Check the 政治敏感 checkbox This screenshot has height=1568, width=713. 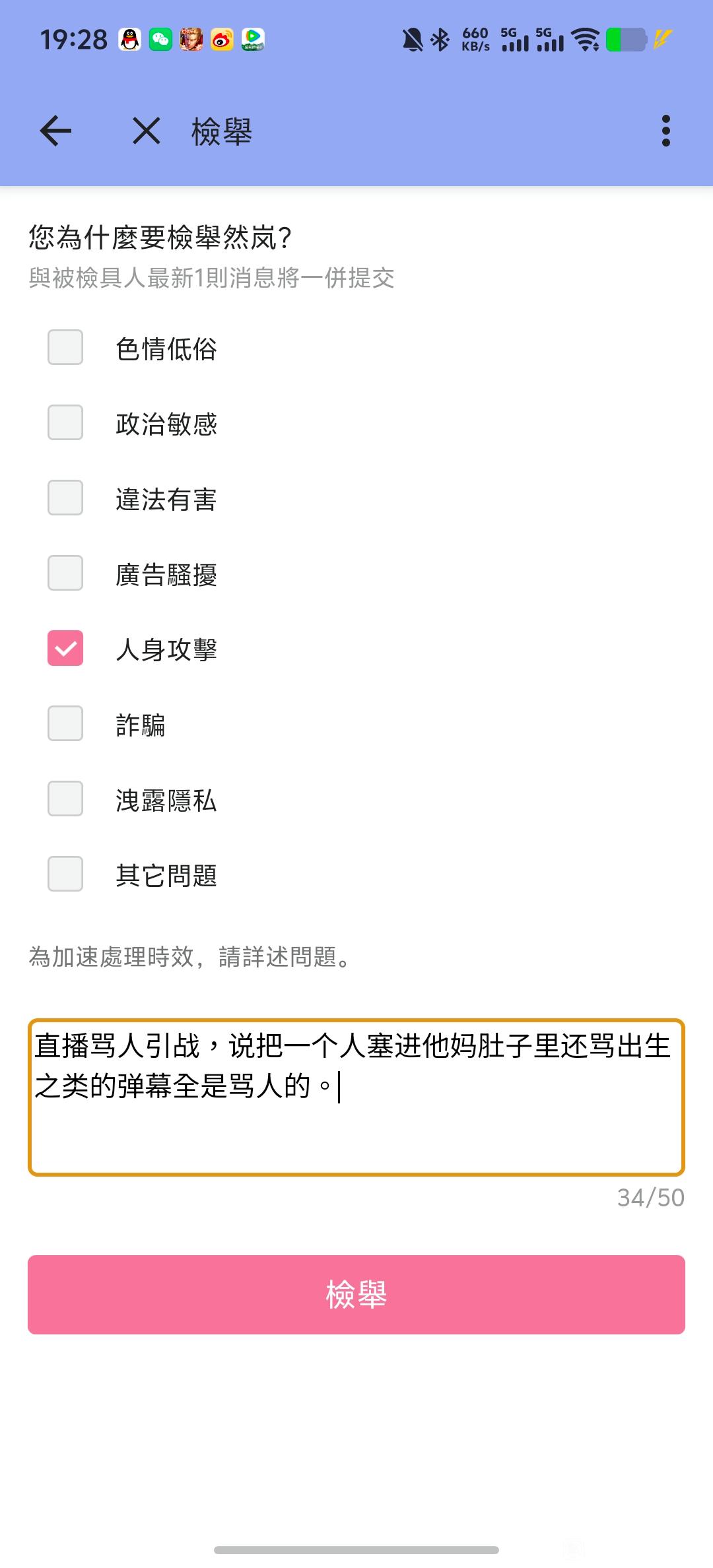65,423
